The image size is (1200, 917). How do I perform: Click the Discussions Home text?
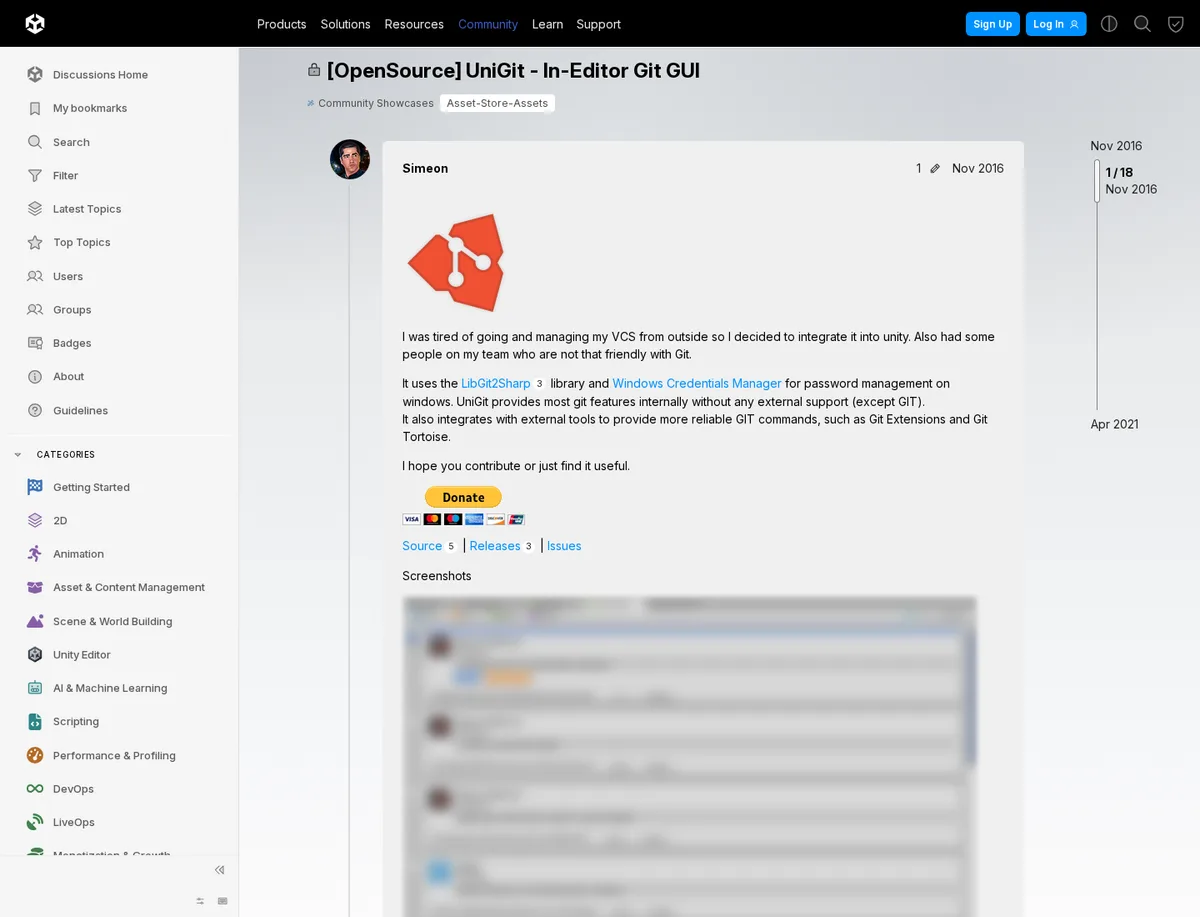(100, 74)
